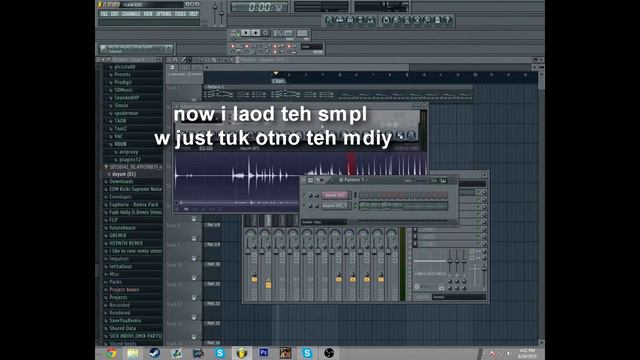
Task: Click the question mark help icon
Action: point(448,20)
